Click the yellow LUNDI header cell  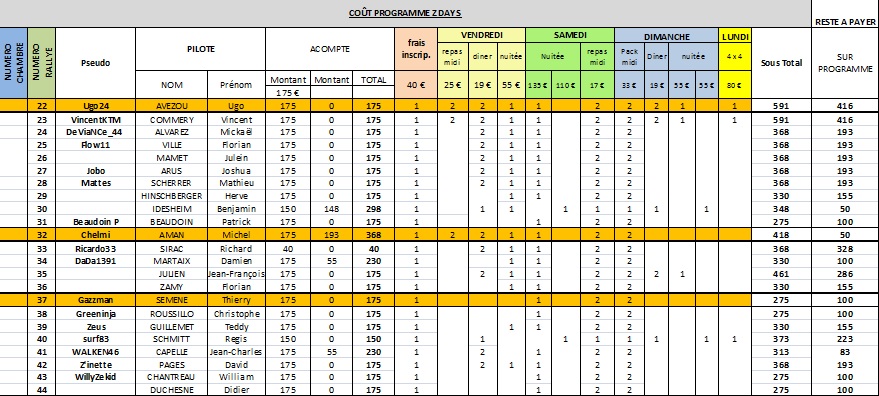[734, 36]
